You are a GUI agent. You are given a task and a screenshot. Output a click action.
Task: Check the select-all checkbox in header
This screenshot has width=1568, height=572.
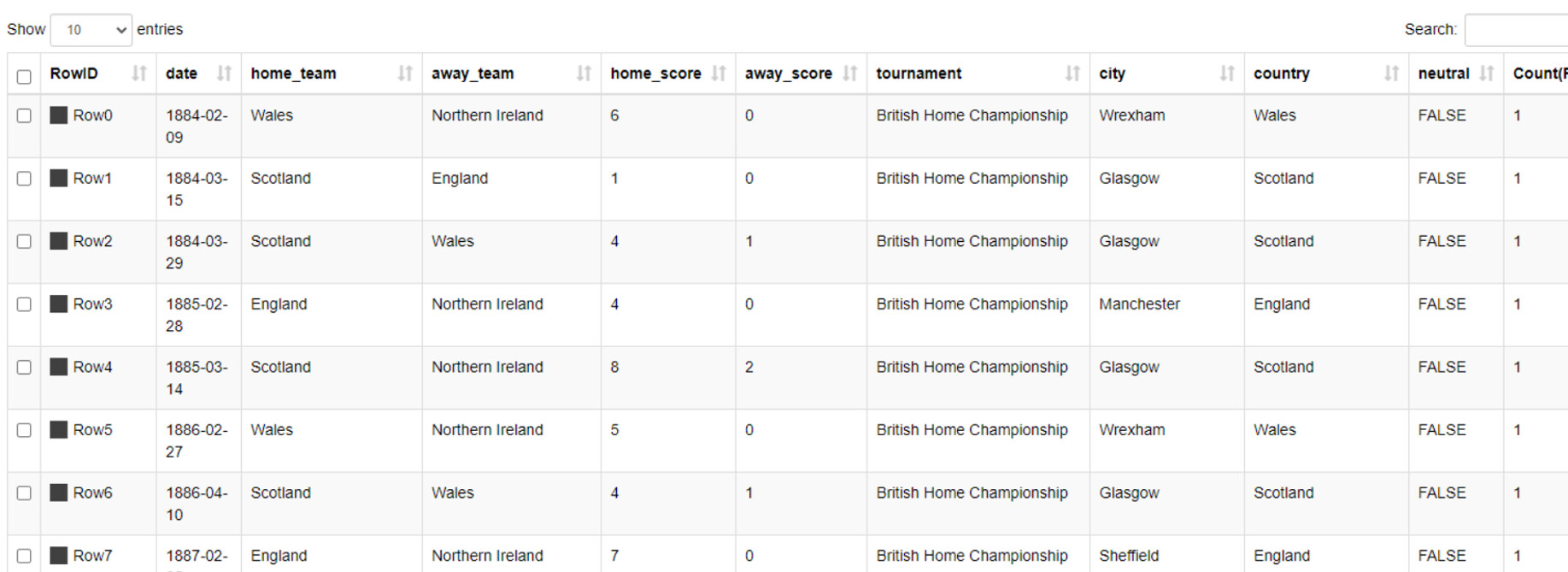pyautogui.click(x=24, y=77)
